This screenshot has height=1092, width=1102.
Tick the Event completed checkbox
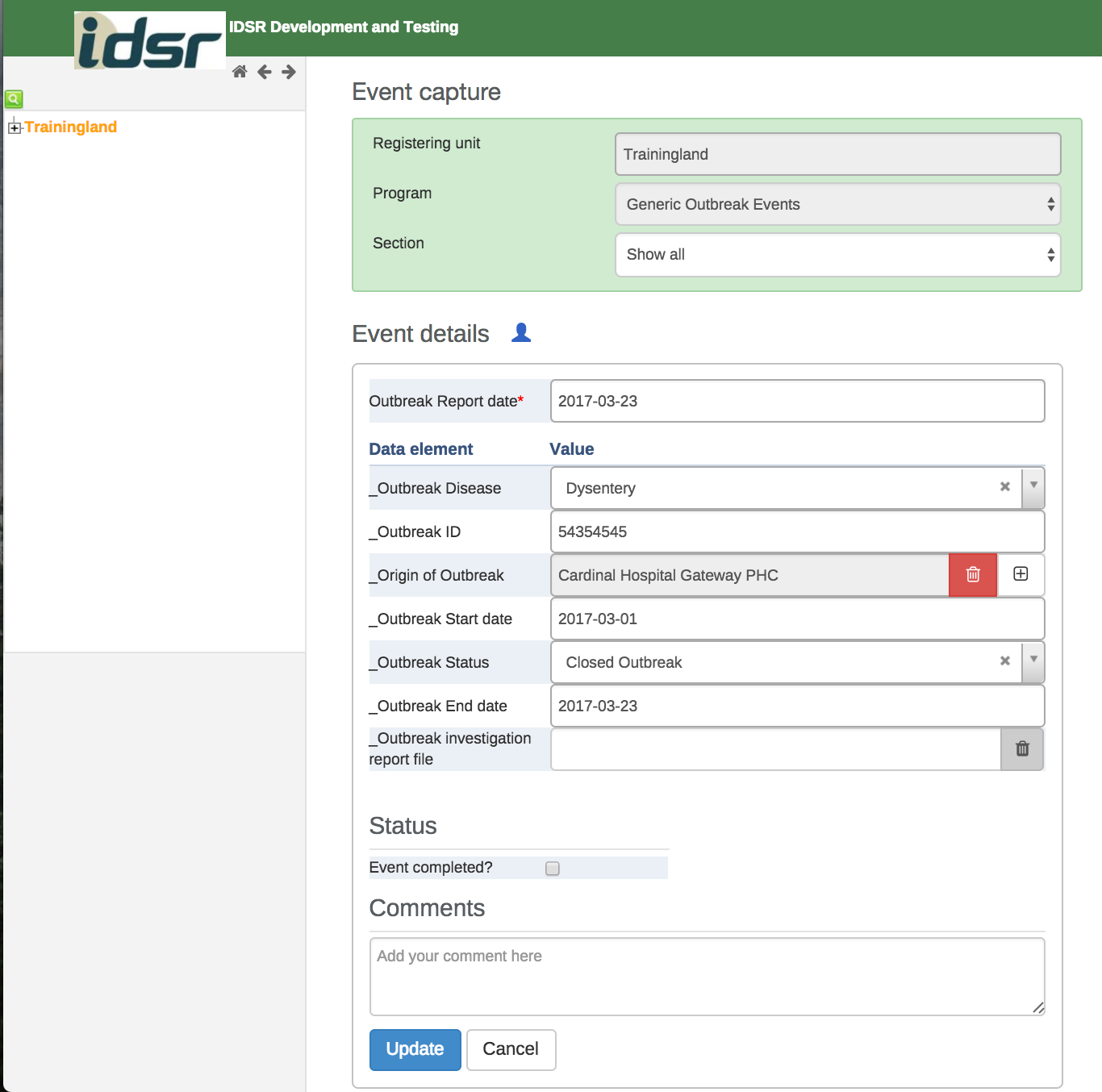click(x=553, y=869)
